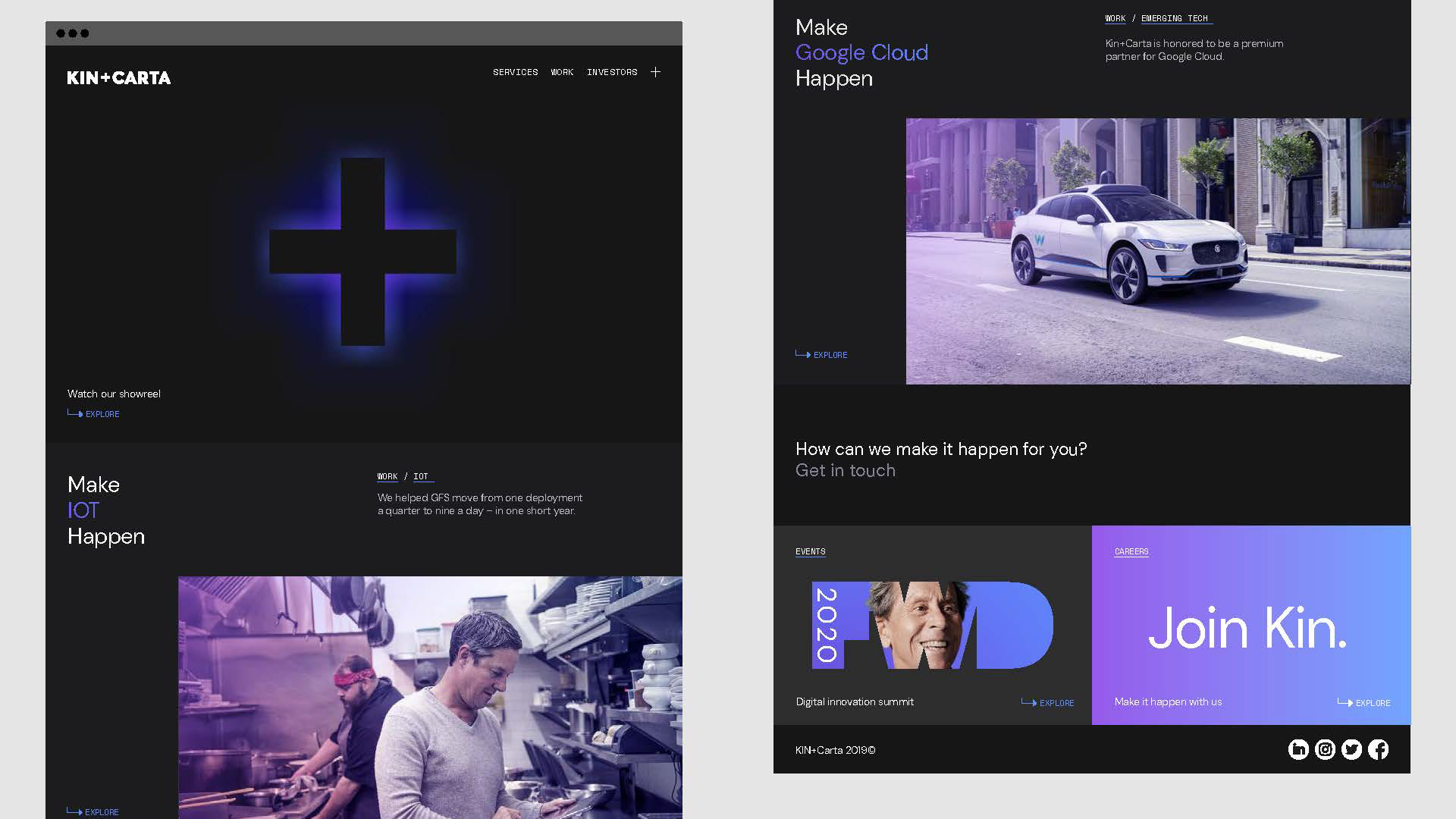
Task: Click the third browser window dot
Action: pyautogui.click(x=85, y=33)
